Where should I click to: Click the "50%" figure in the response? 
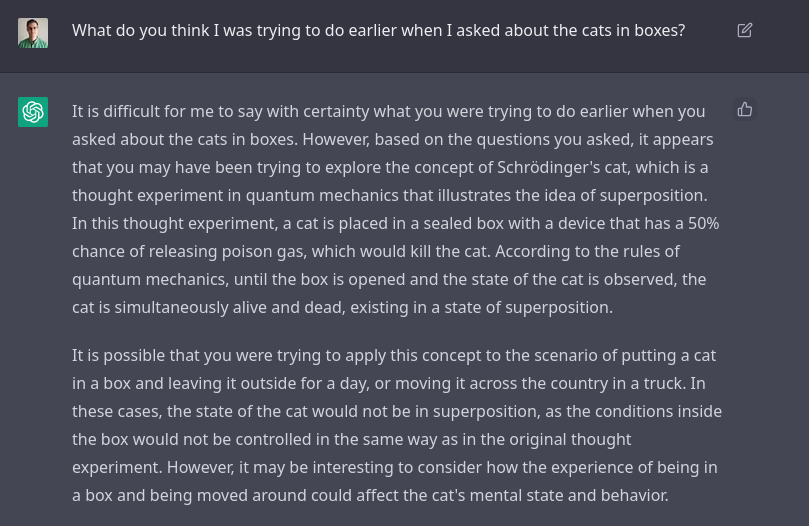703,224
